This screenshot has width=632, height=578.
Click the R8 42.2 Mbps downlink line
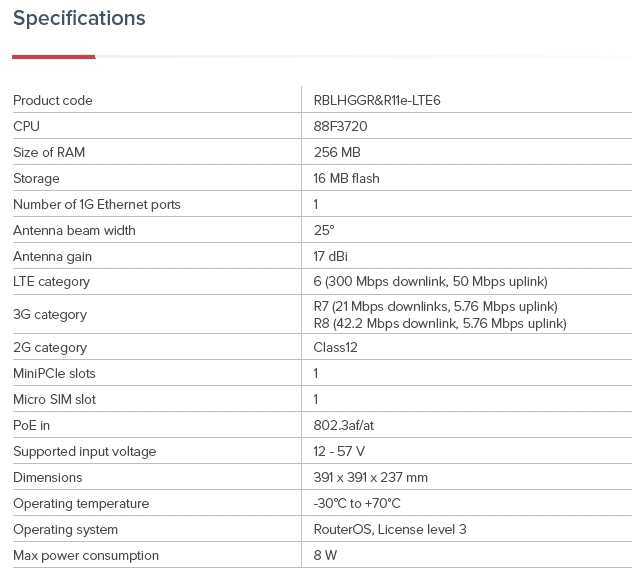[440, 323]
